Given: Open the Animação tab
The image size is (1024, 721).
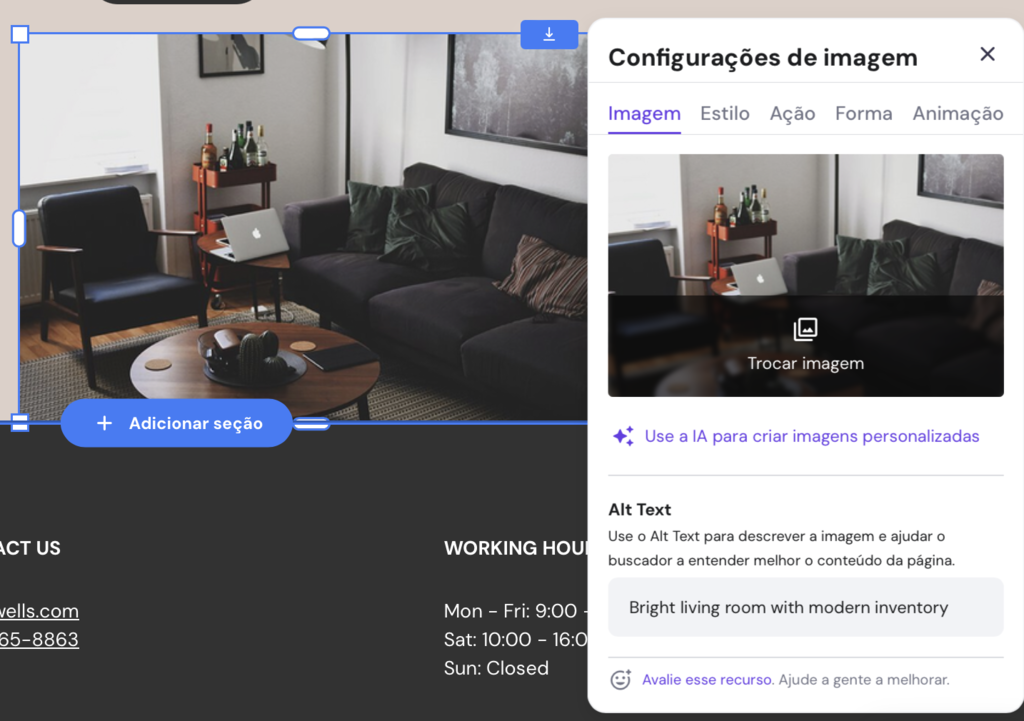Looking at the screenshot, I should click(957, 114).
